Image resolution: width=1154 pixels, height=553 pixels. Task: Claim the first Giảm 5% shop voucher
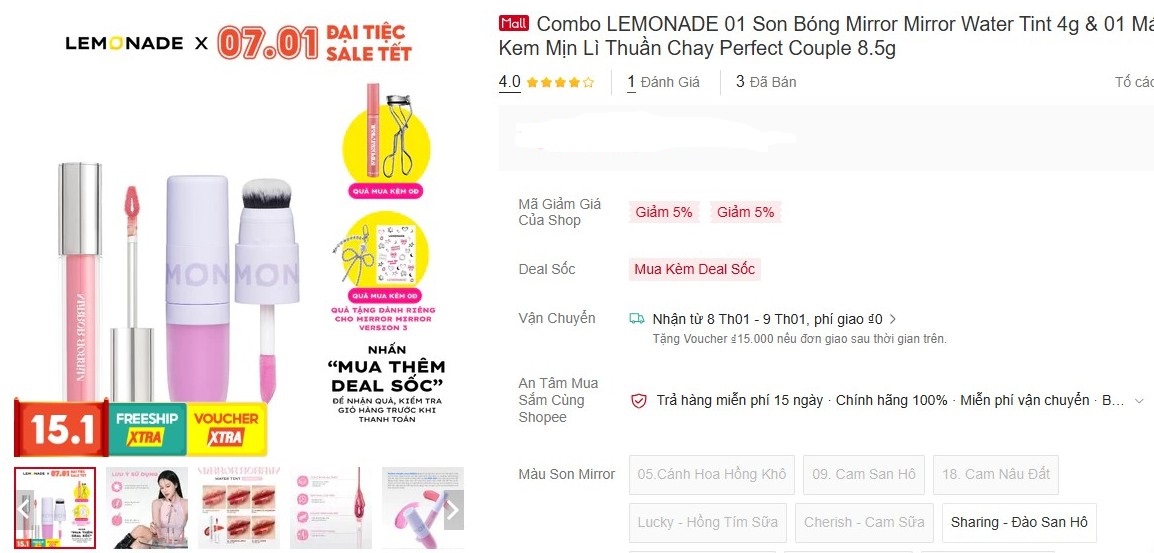point(663,212)
